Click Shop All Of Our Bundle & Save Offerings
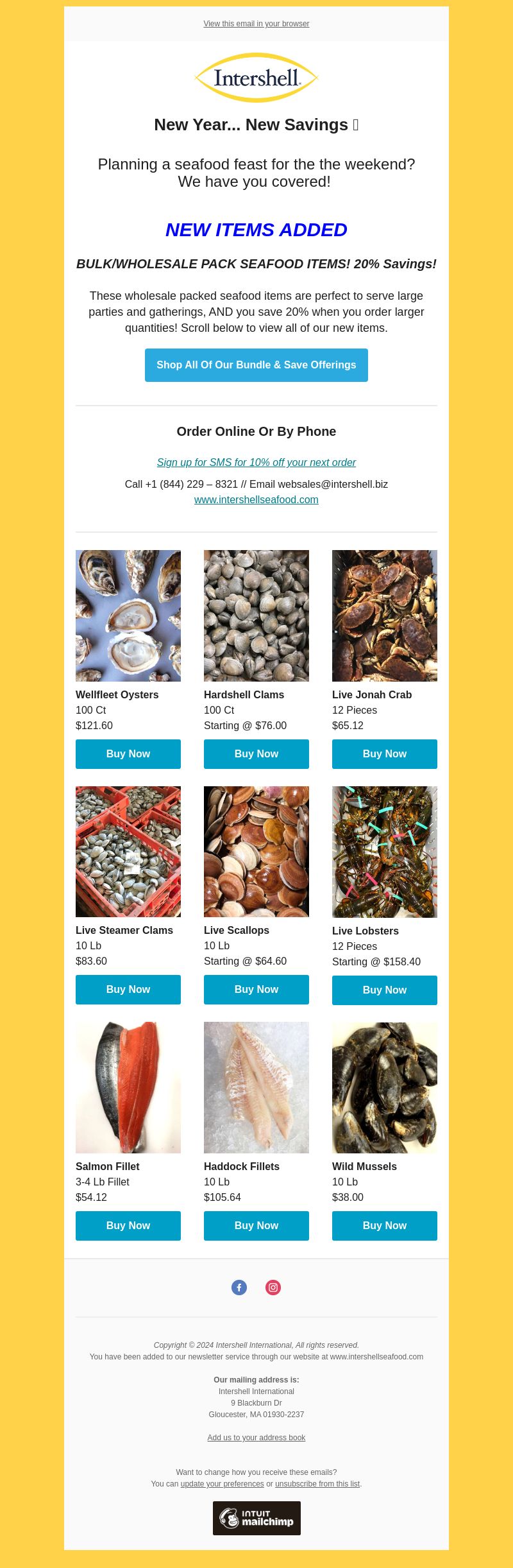 [x=256, y=365]
